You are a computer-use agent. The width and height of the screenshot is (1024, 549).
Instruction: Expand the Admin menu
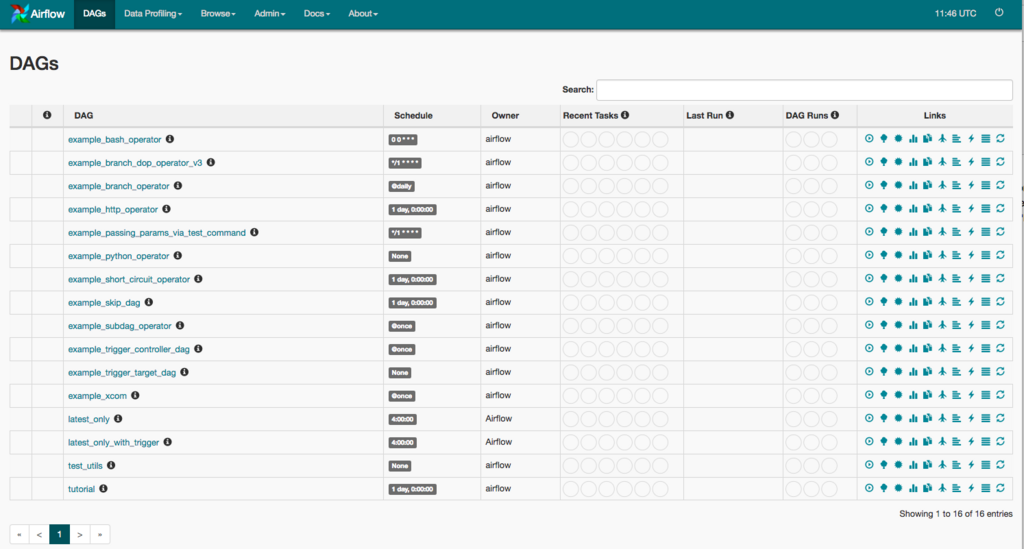[269, 14]
